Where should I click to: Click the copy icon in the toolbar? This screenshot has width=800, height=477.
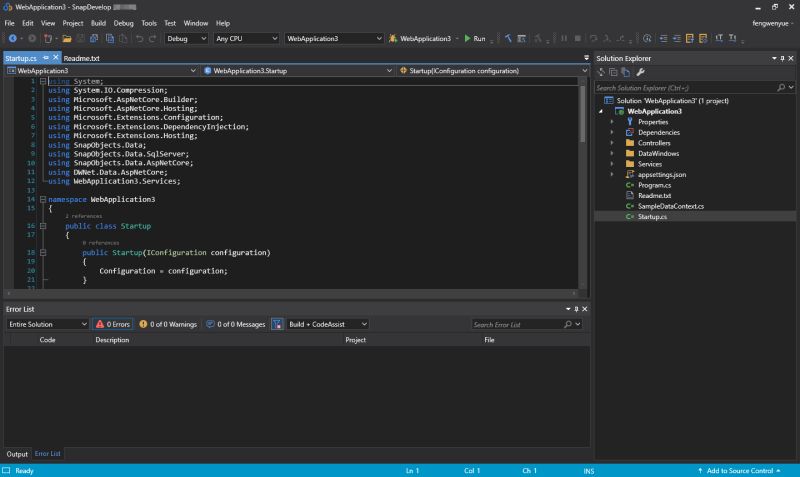[x=110, y=38]
